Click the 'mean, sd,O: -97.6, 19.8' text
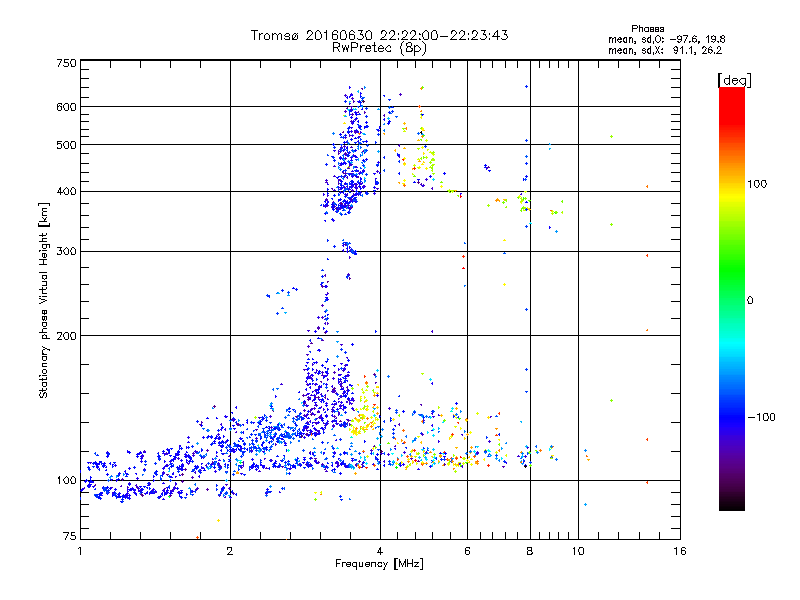This screenshot has height=600, width=800. [x=666, y=39]
